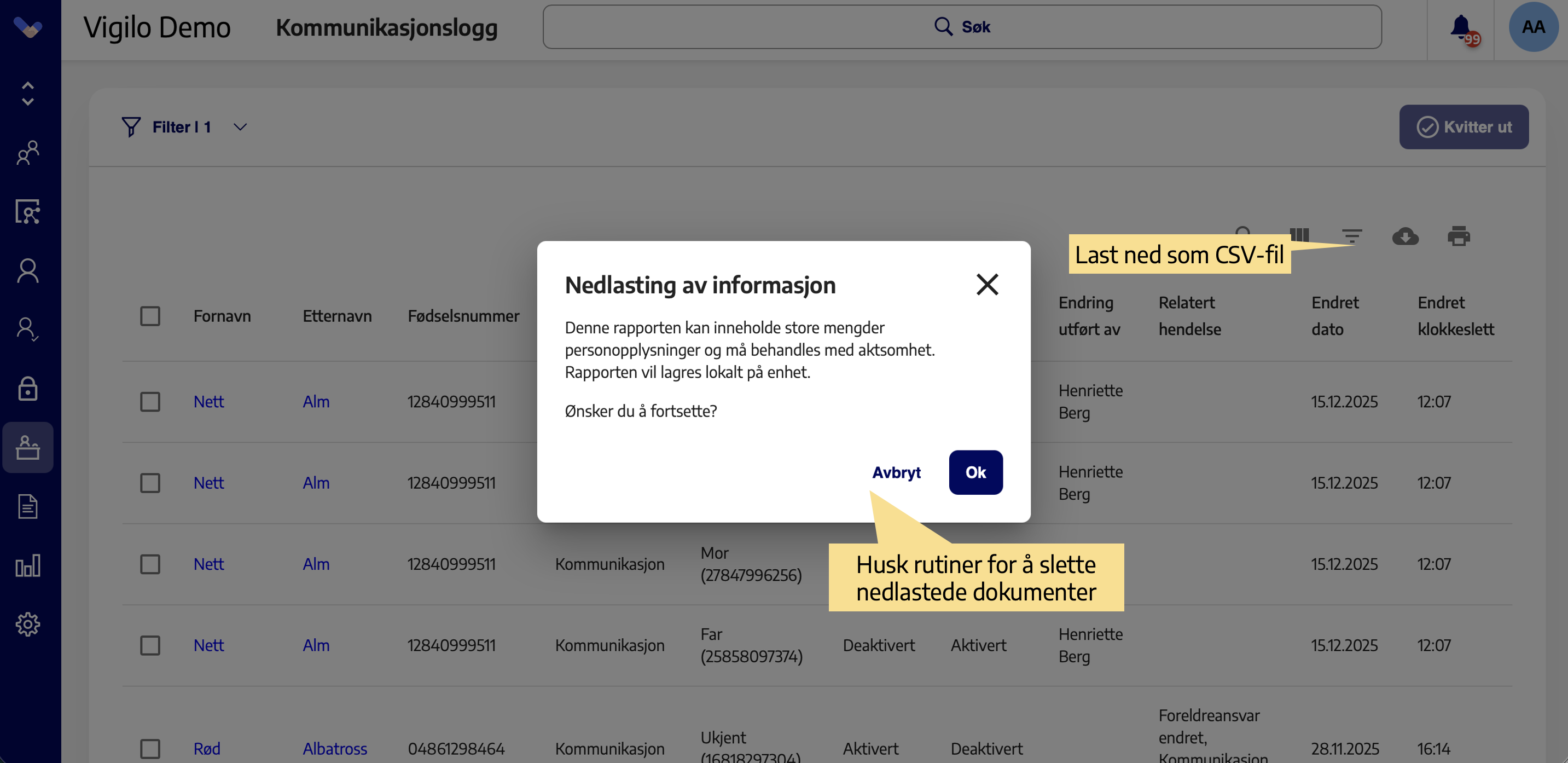Click the funnel Filter icon
This screenshot has height=763, width=1568.
tap(131, 126)
